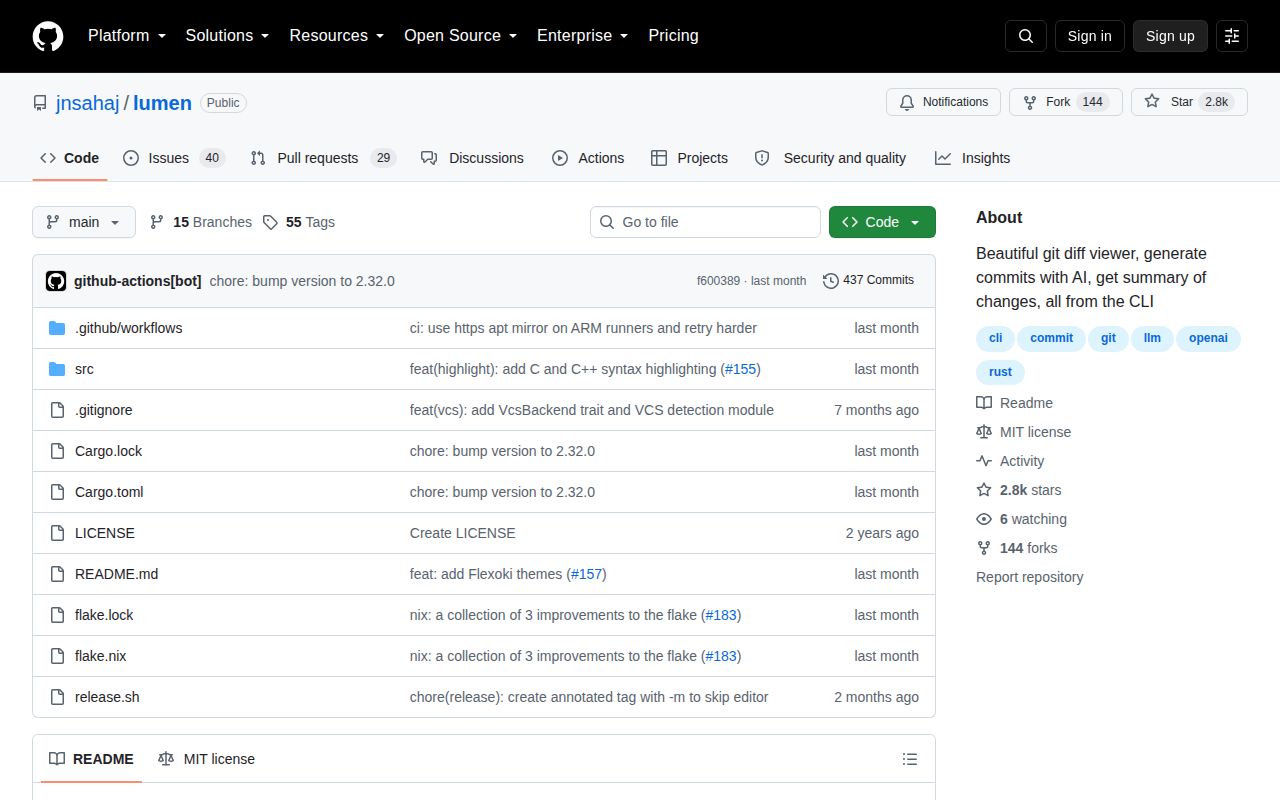Open the main branch selector dropdown
The height and width of the screenshot is (800, 1280).
pos(84,222)
